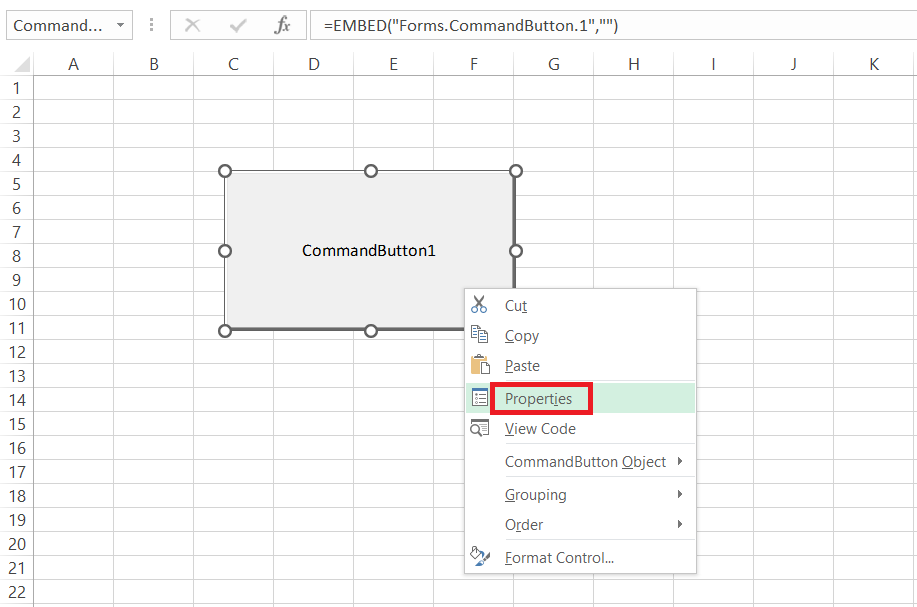The width and height of the screenshot is (917, 607).
Task: Select Properties from the context menu
Action: 539,399
